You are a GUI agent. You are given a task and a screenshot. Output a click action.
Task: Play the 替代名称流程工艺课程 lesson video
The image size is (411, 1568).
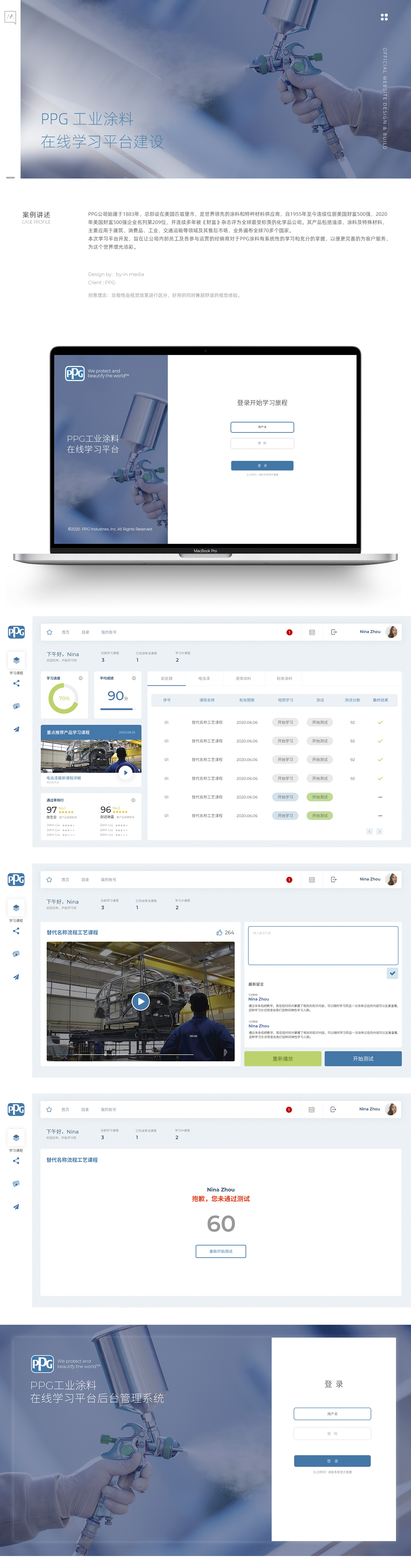click(140, 1001)
